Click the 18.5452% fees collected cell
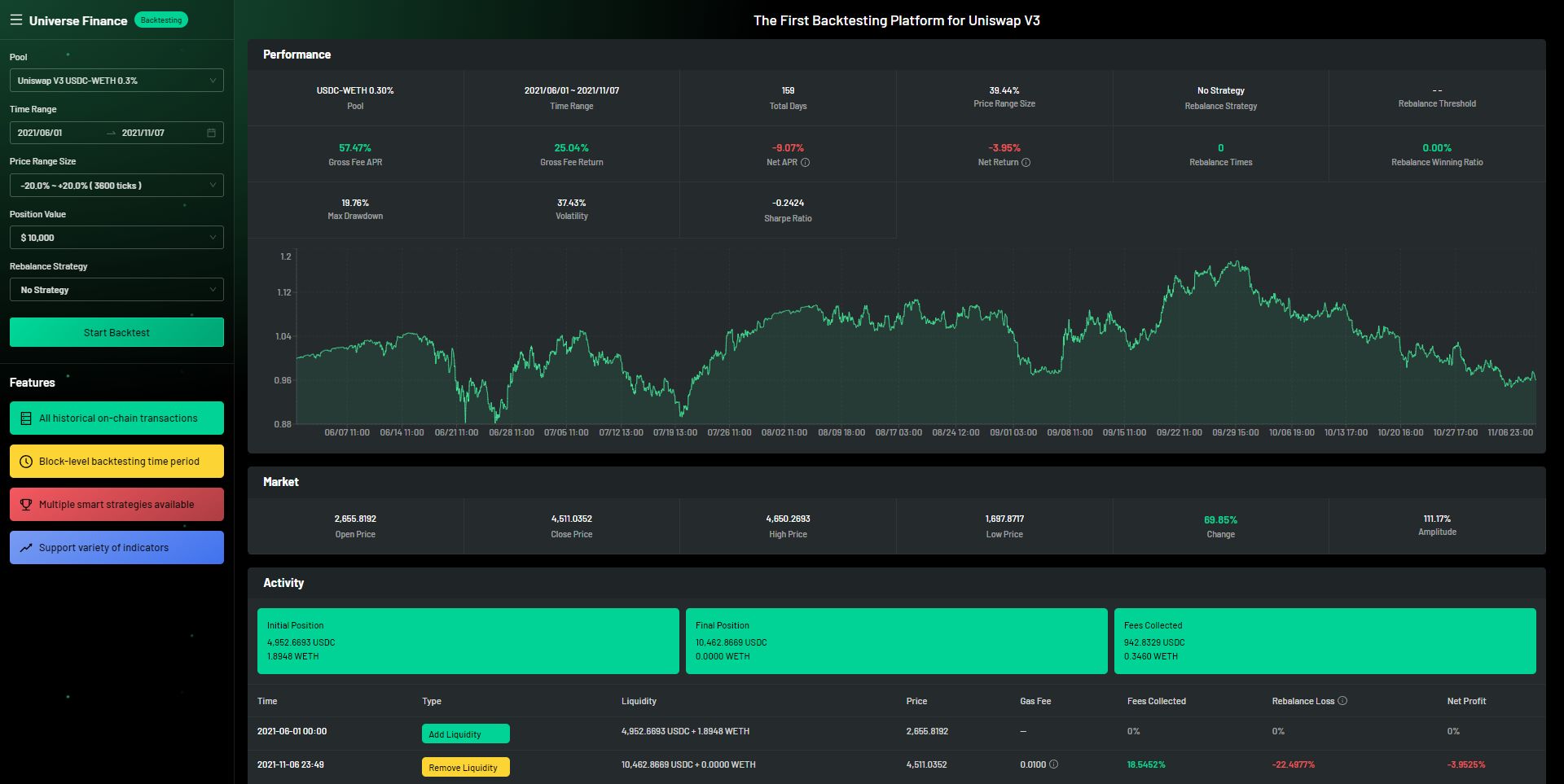Image resolution: width=1564 pixels, height=784 pixels. 1146,764
